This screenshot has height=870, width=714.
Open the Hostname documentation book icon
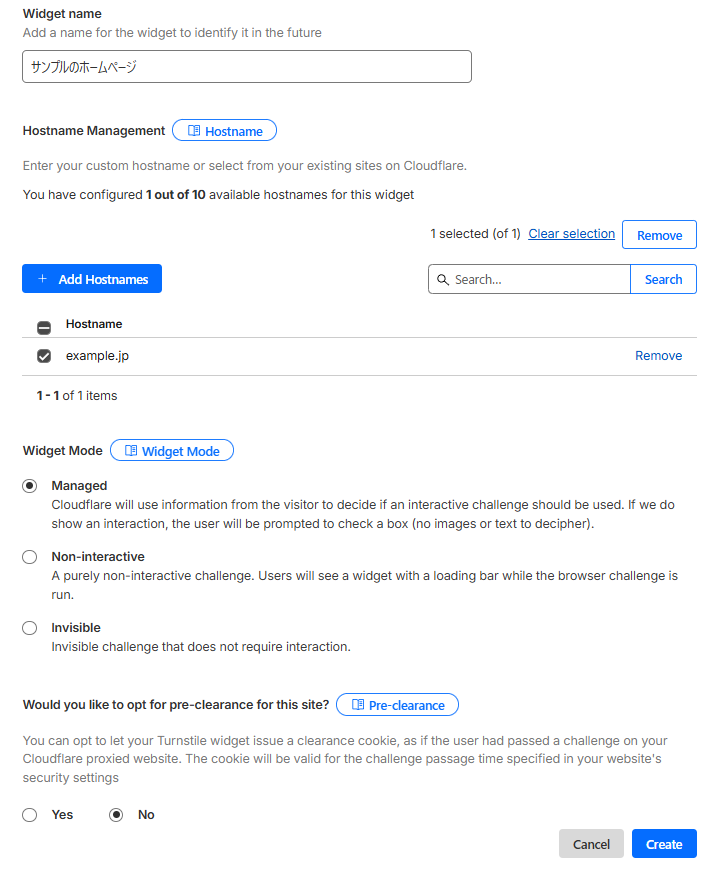[194, 131]
